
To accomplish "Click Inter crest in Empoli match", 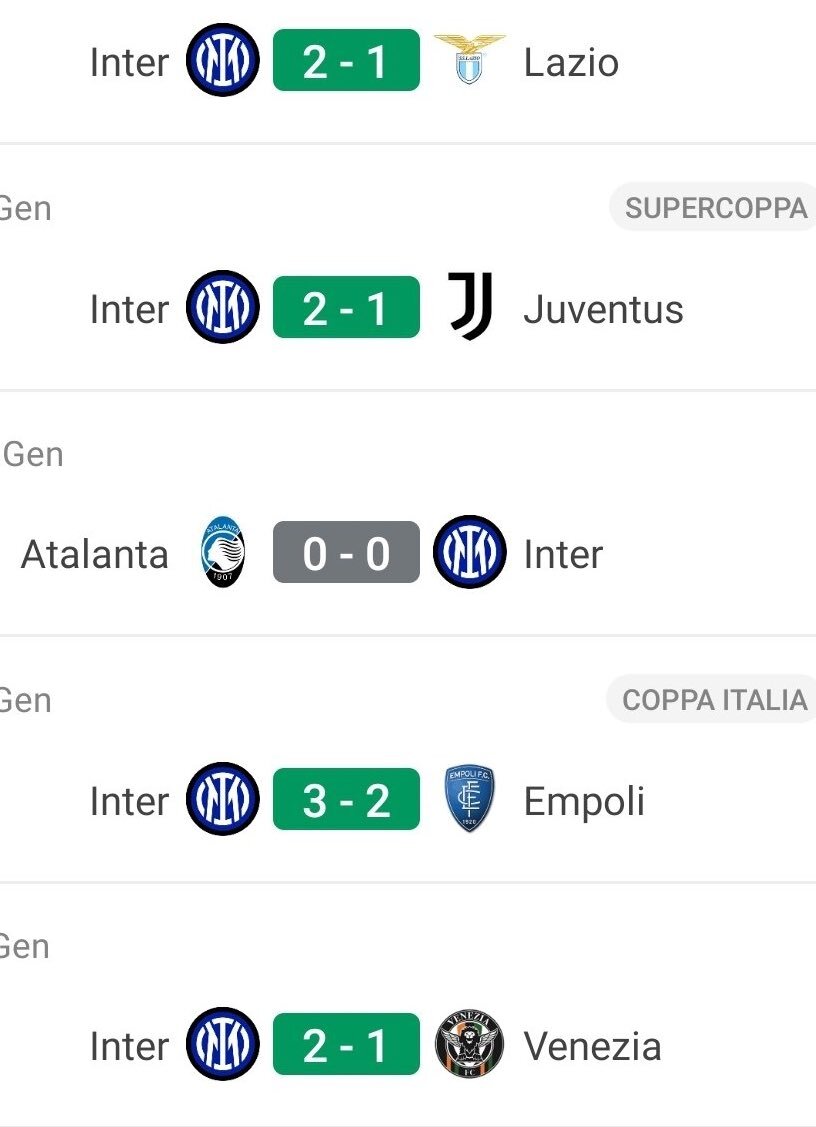I will [223, 799].
